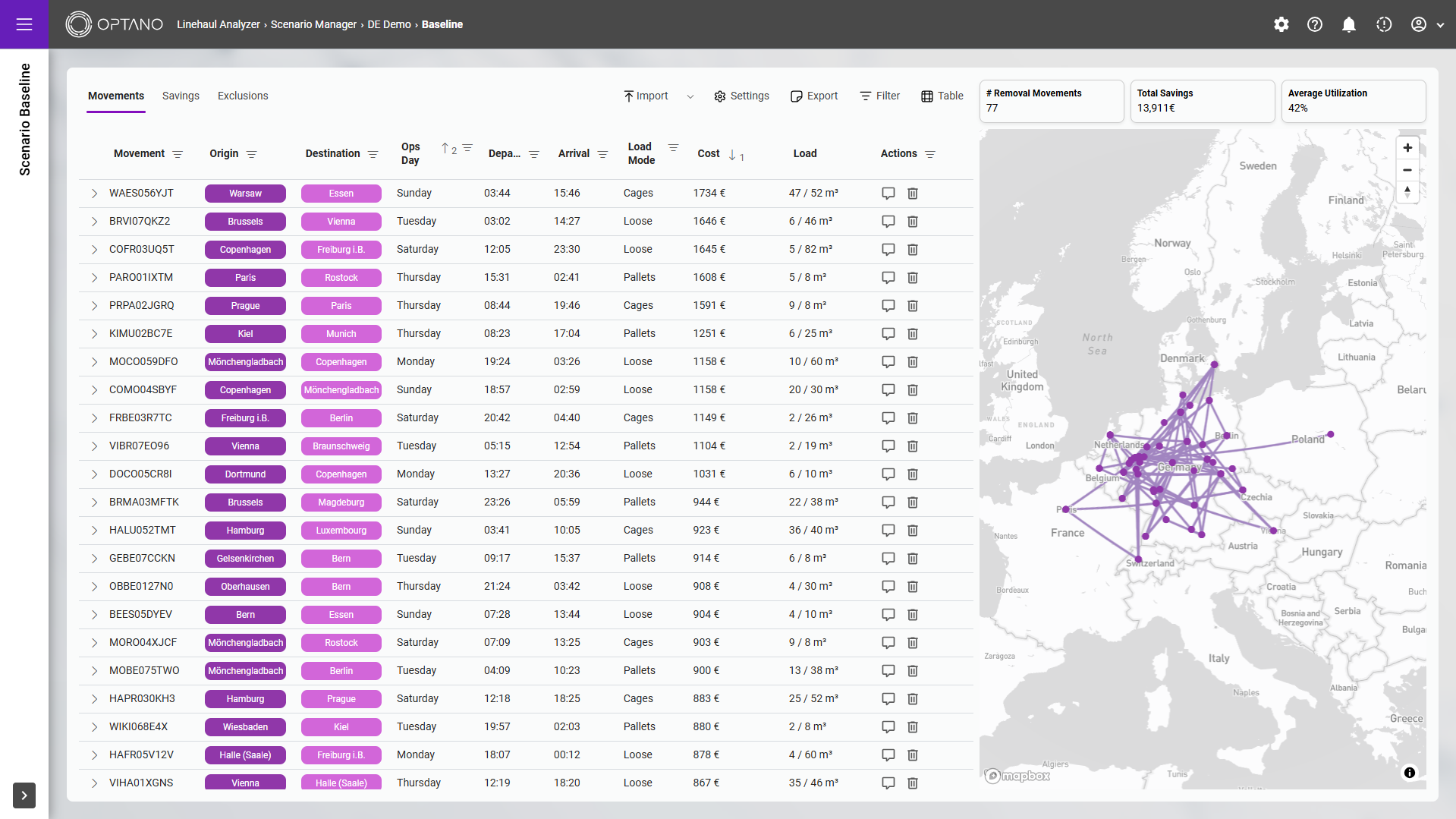The height and width of the screenshot is (819, 1456).
Task: Open the Import dropdown arrow
Action: pyautogui.click(x=690, y=96)
